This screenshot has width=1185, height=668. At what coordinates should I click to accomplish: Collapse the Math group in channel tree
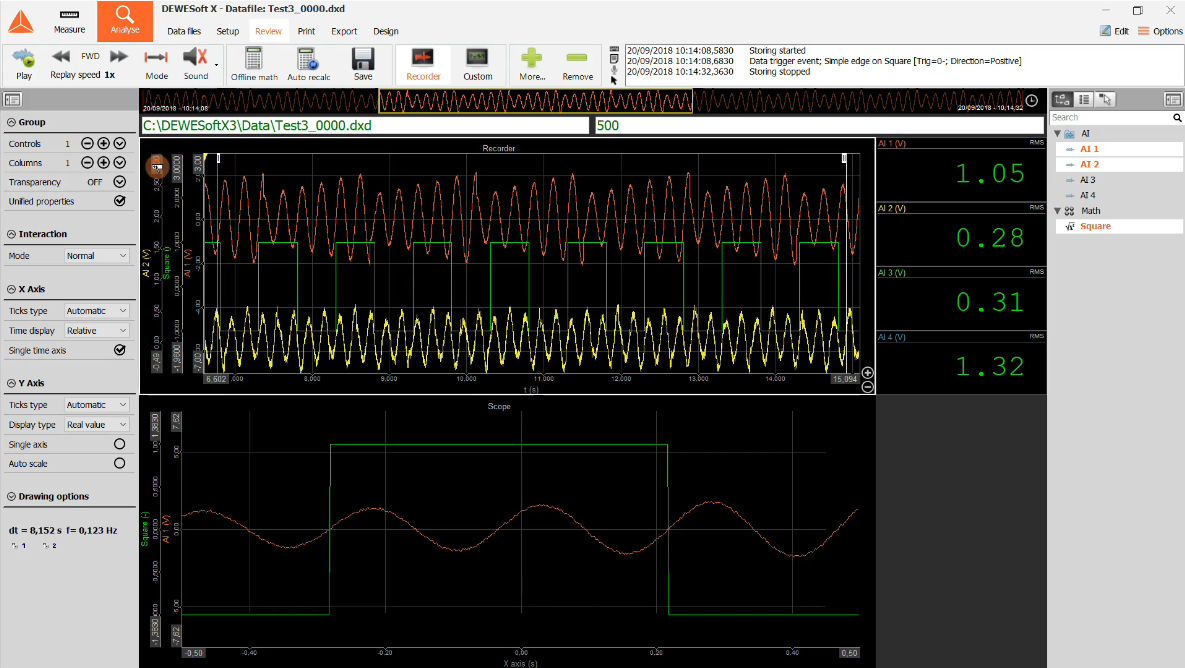coord(1057,210)
